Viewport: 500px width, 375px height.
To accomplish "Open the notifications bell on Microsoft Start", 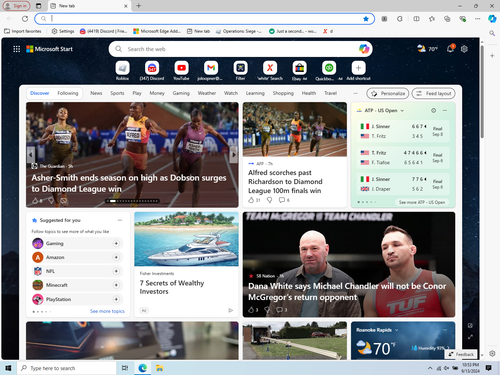I will tap(450, 49).
